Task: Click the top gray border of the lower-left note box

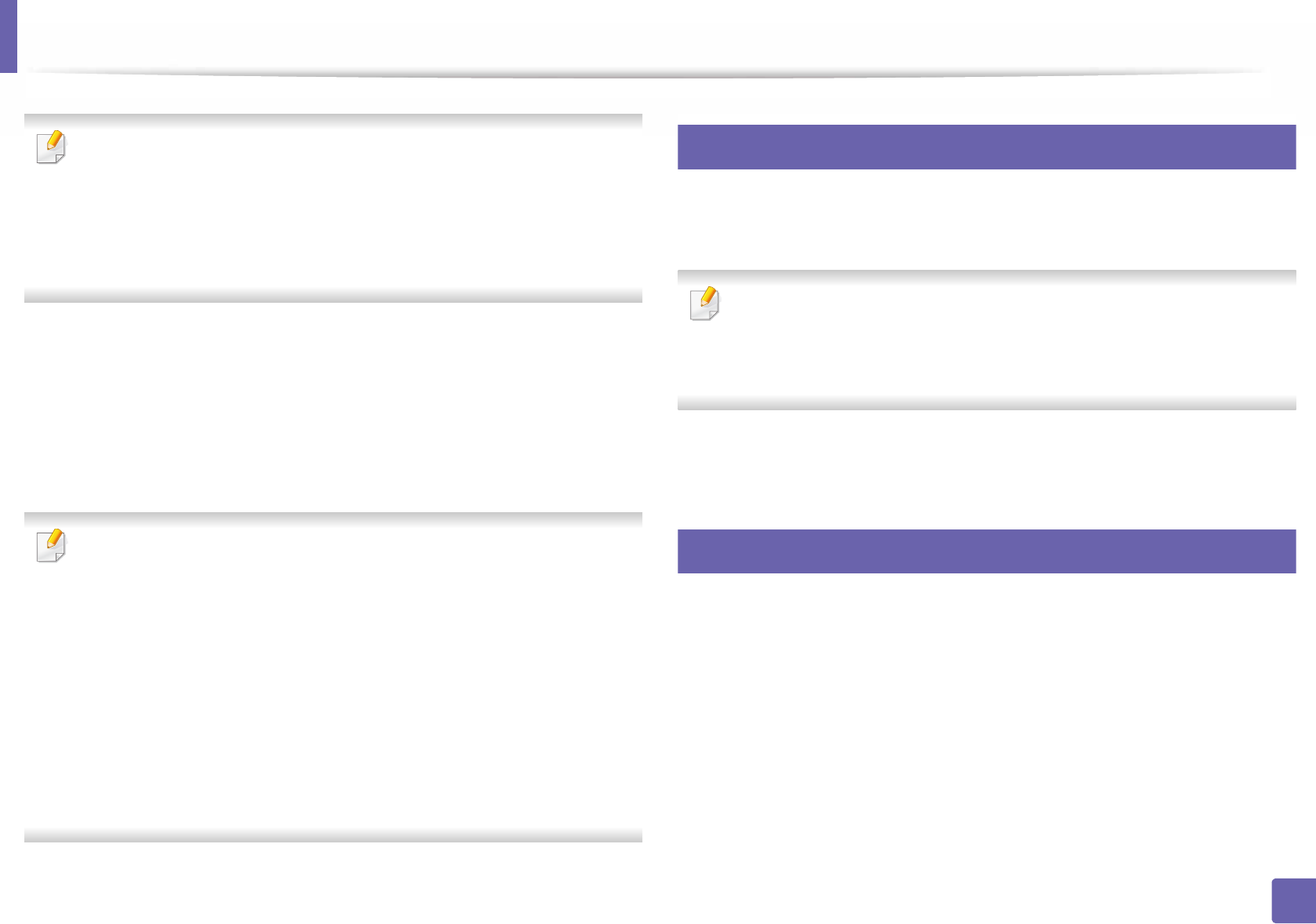Action: (333, 518)
